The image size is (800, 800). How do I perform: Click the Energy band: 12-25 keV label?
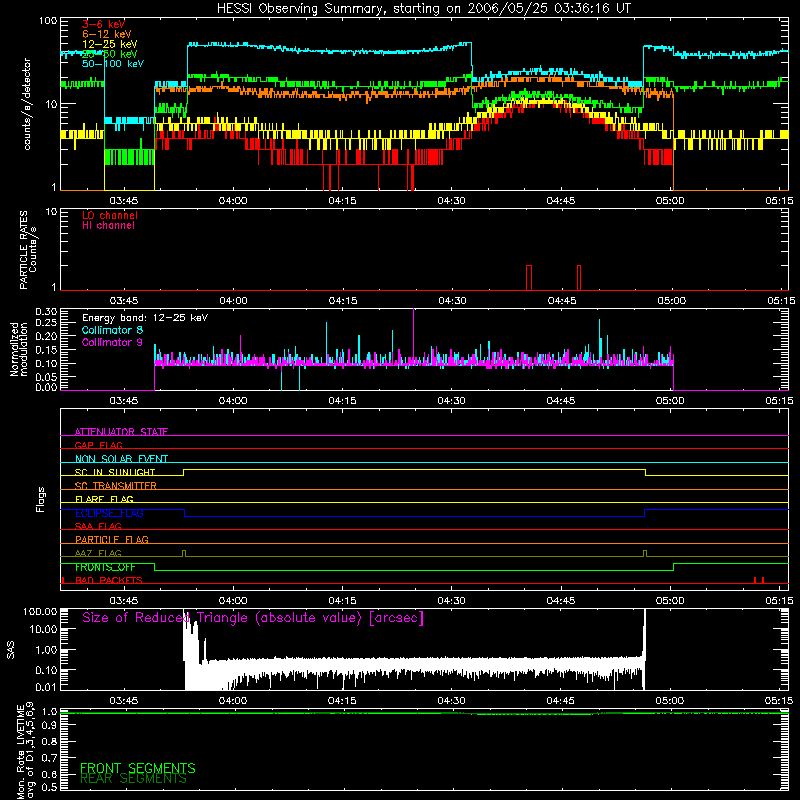(x=145, y=318)
